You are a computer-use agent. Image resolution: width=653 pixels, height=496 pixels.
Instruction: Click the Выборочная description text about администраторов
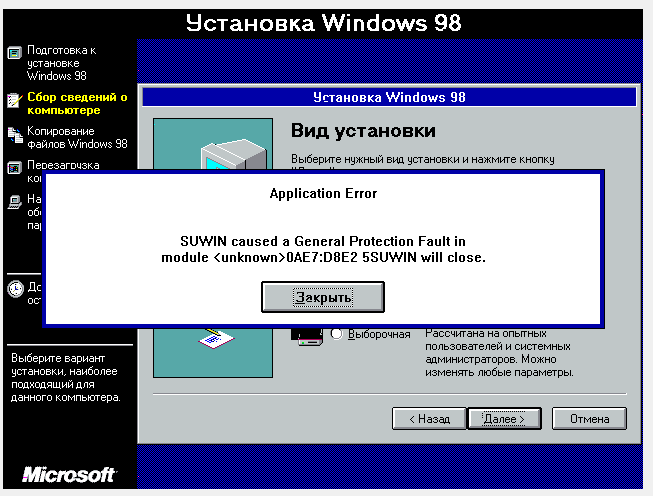pos(499,353)
